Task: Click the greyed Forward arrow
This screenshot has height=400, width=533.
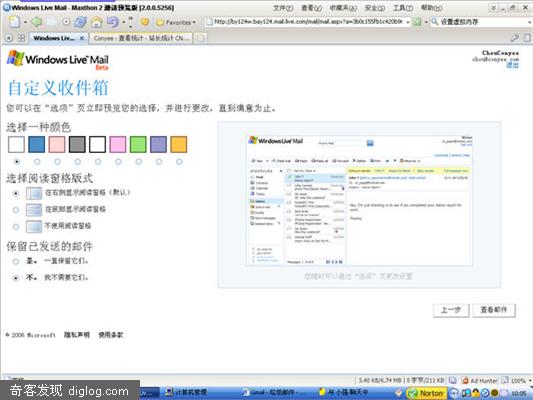Action: click(52, 22)
